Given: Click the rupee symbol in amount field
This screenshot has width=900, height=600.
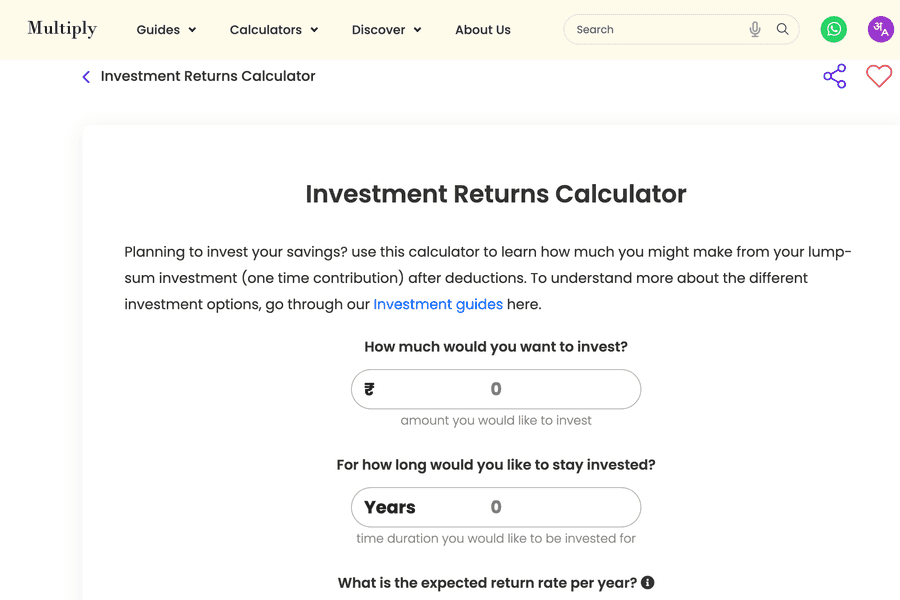Looking at the screenshot, I should click(x=369, y=389).
